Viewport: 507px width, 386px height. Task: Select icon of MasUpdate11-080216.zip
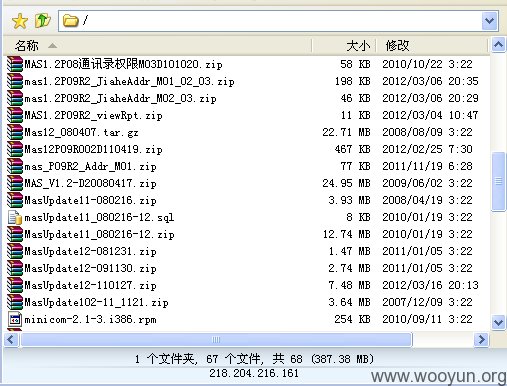coord(15,200)
